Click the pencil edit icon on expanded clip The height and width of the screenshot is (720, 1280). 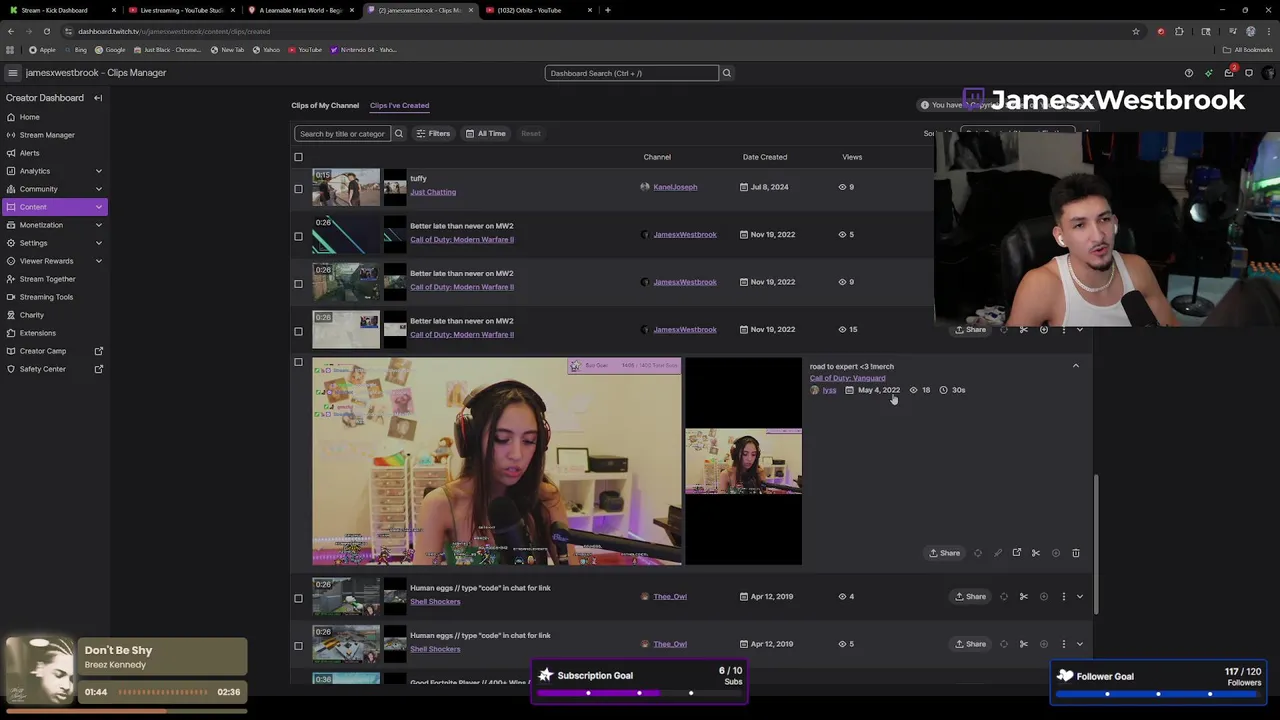click(x=997, y=553)
